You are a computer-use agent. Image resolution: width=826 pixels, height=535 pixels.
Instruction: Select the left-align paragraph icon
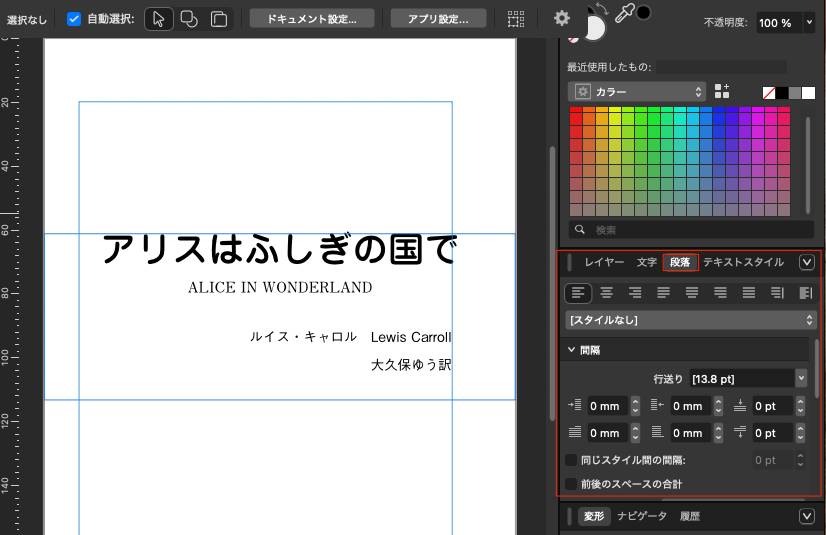pos(578,293)
